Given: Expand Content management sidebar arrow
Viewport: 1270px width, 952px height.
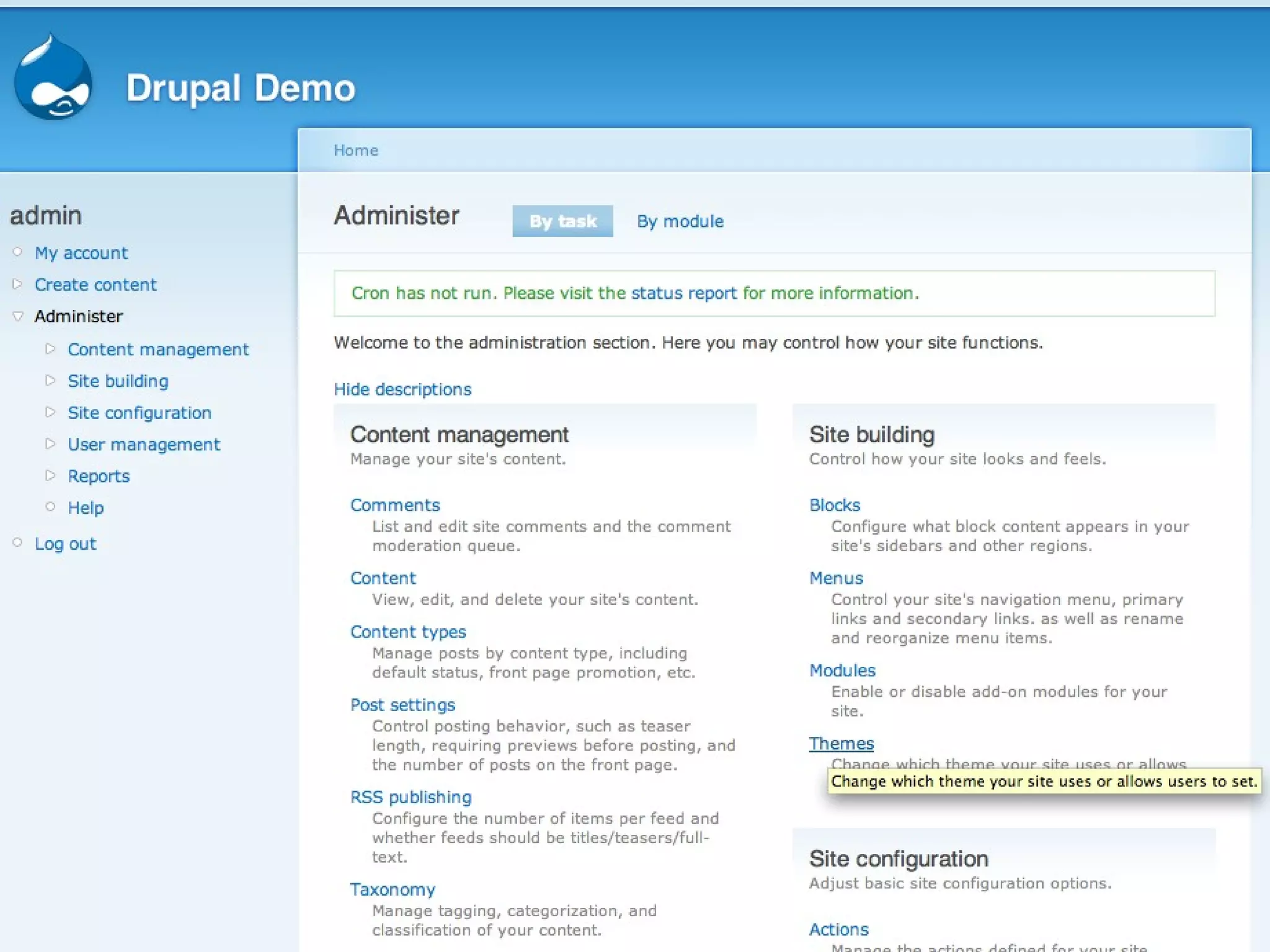Looking at the screenshot, I should (x=50, y=349).
